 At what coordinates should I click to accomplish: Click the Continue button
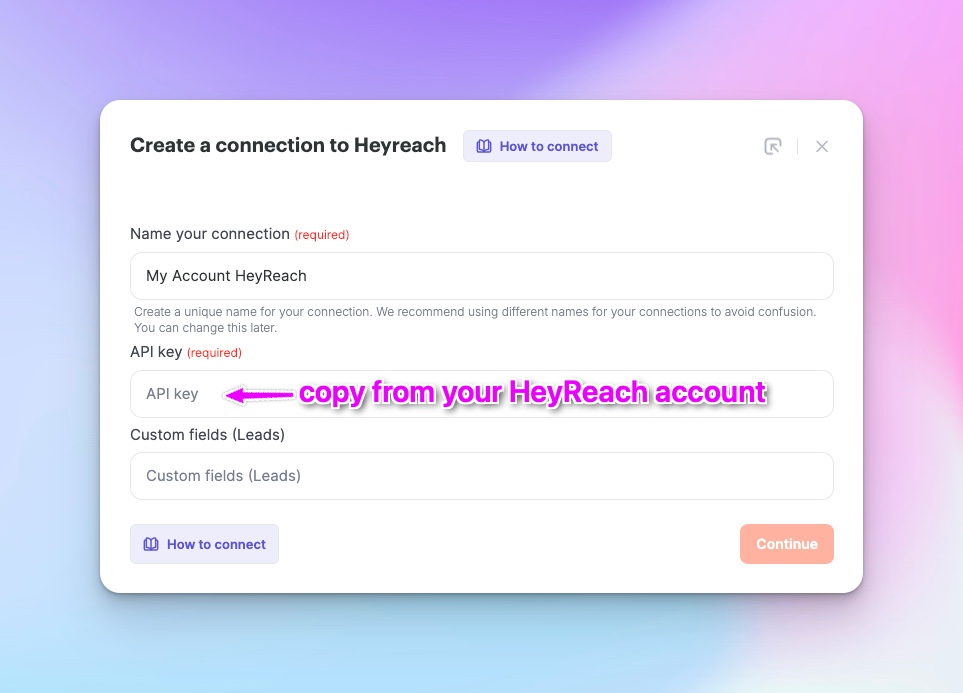(x=787, y=544)
